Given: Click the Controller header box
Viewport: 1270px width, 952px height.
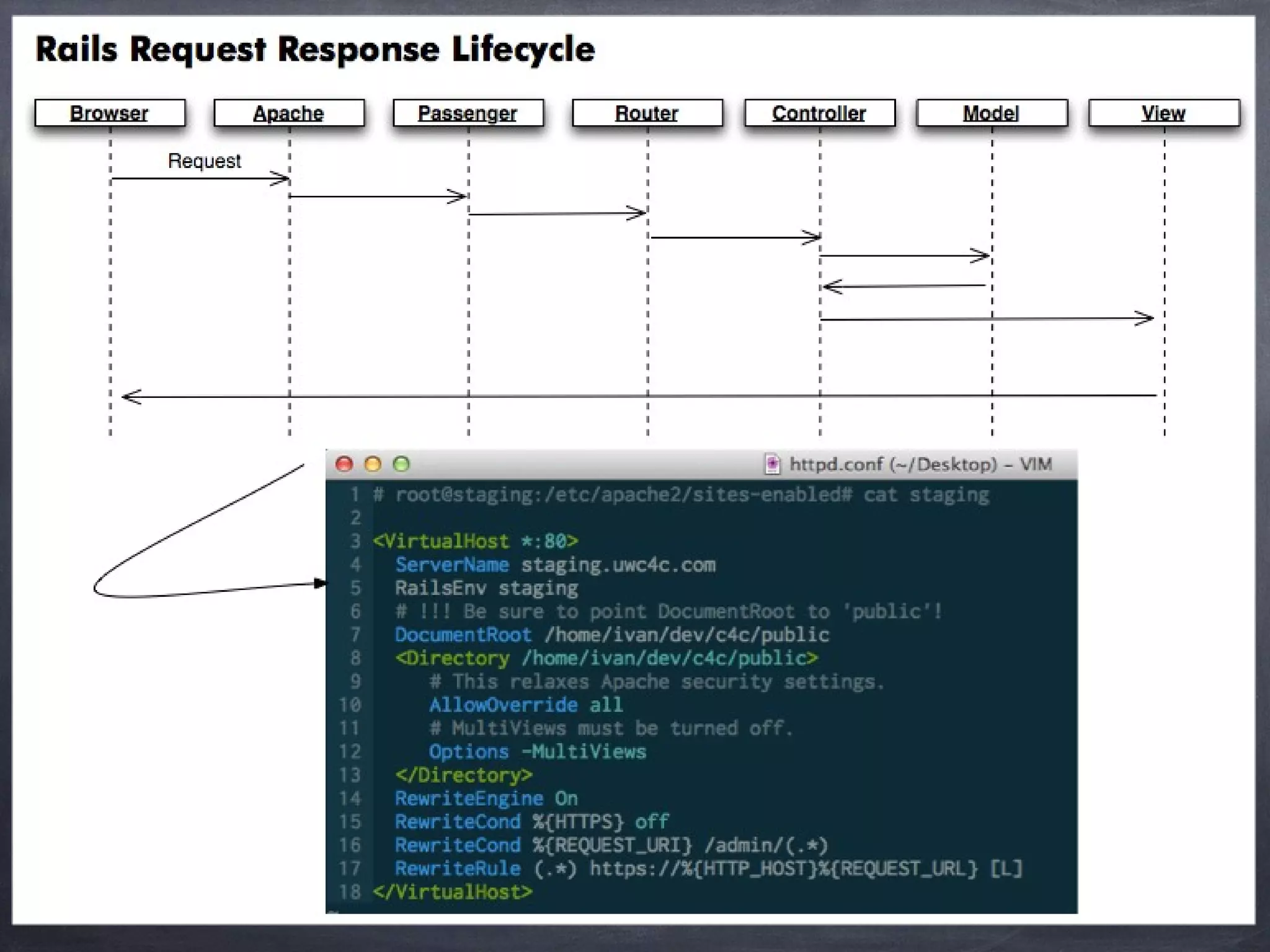Looking at the screenshot, I should 820,113.
